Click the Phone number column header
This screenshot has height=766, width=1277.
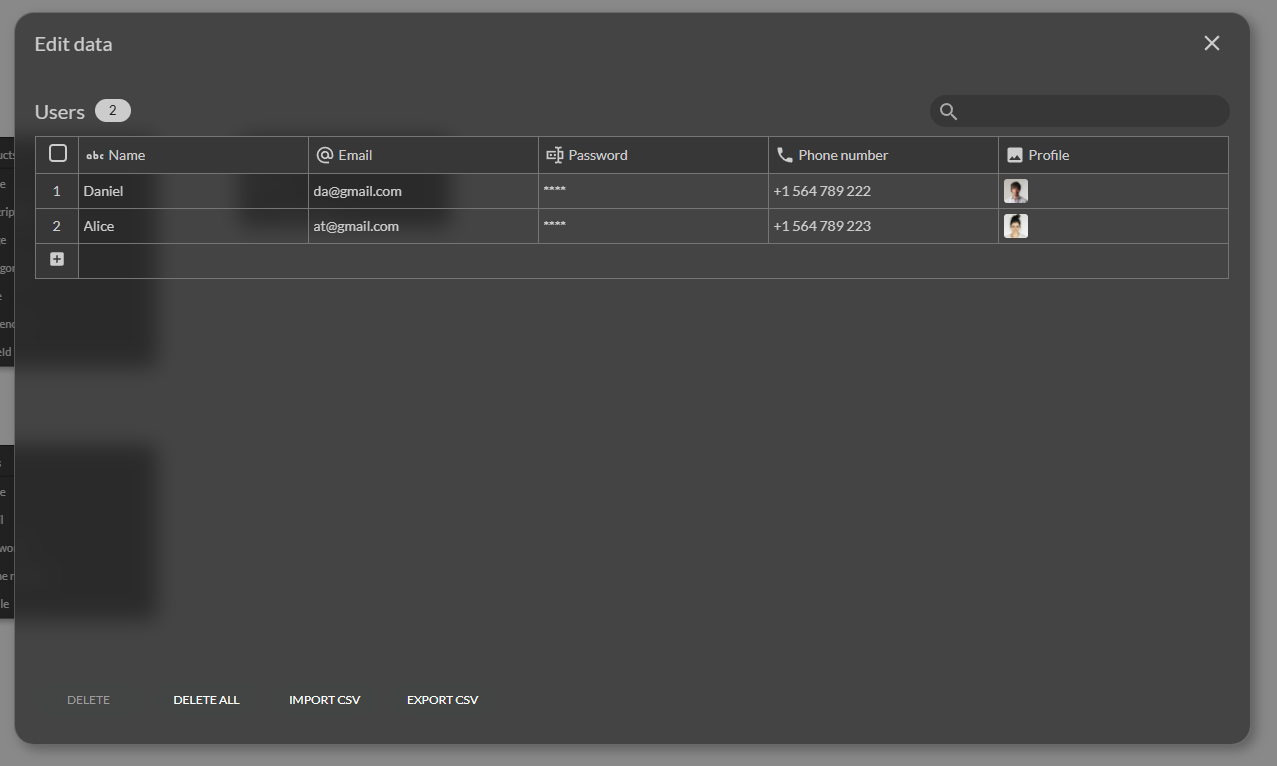coord(884,155)
